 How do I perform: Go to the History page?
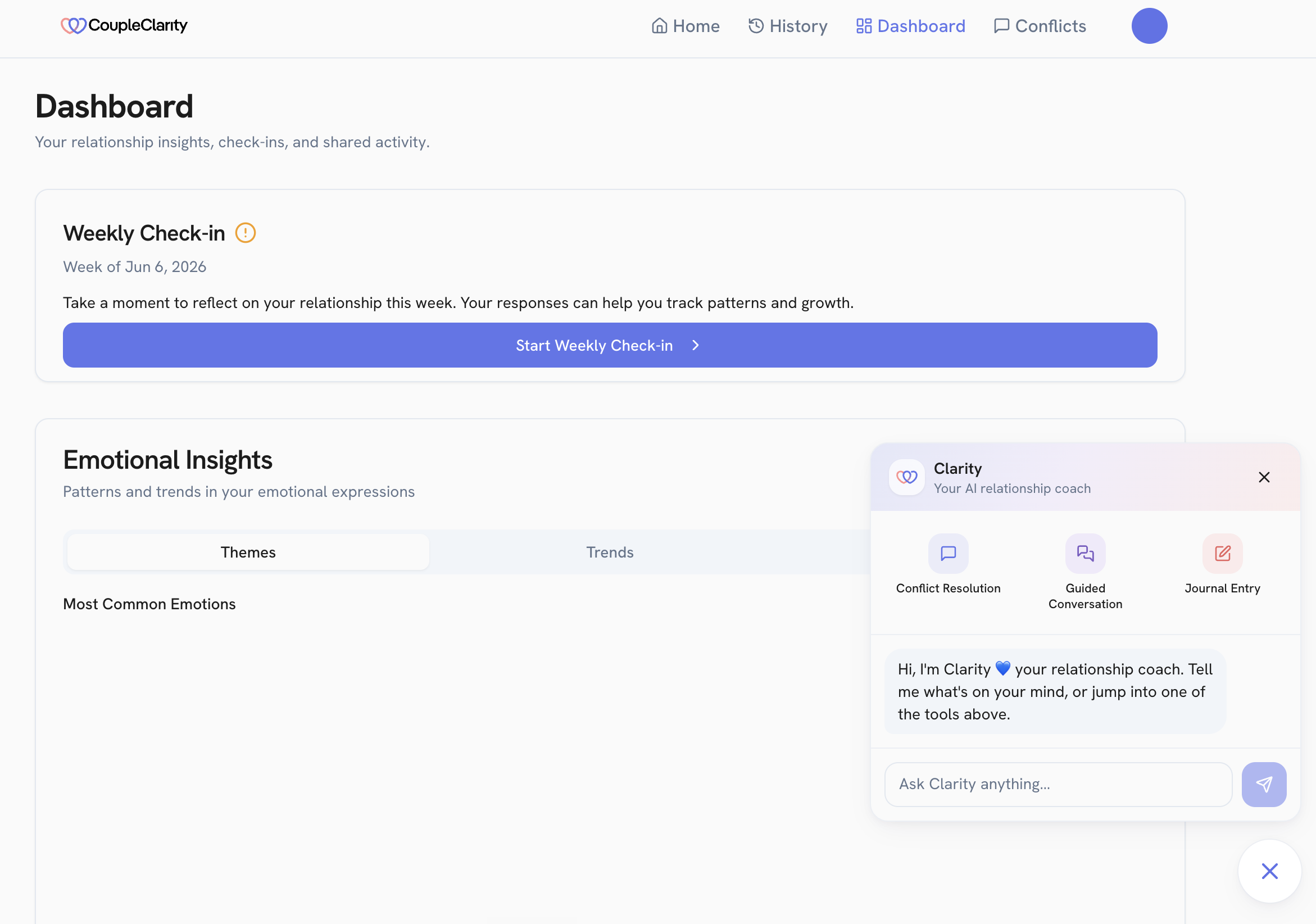pos(788,26)
